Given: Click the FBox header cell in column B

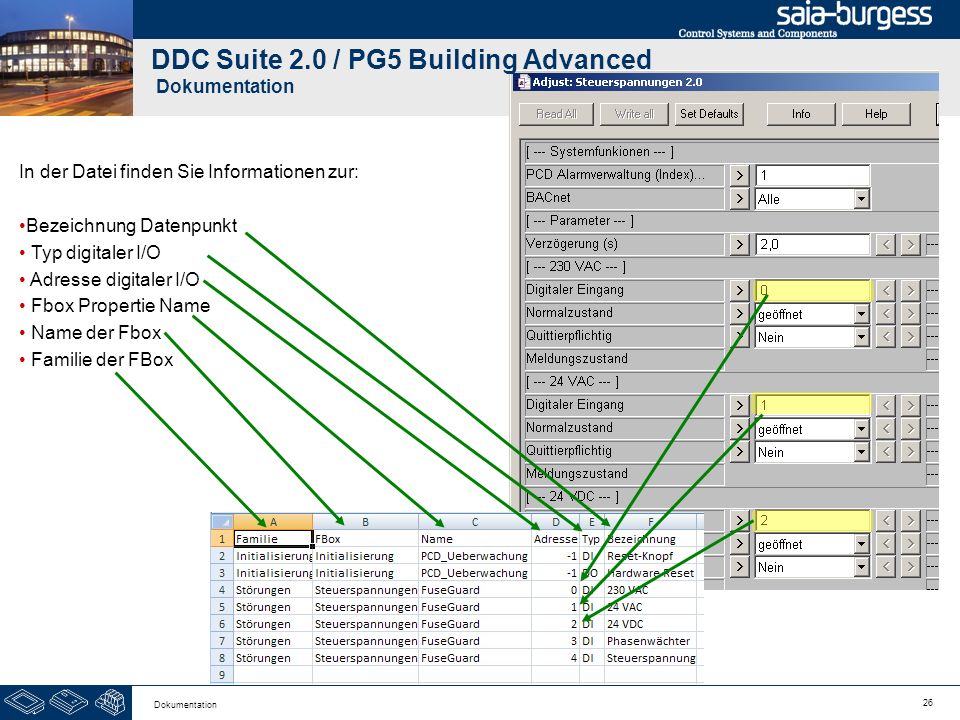Looking at the screenshot, I should tap(366, 539).
